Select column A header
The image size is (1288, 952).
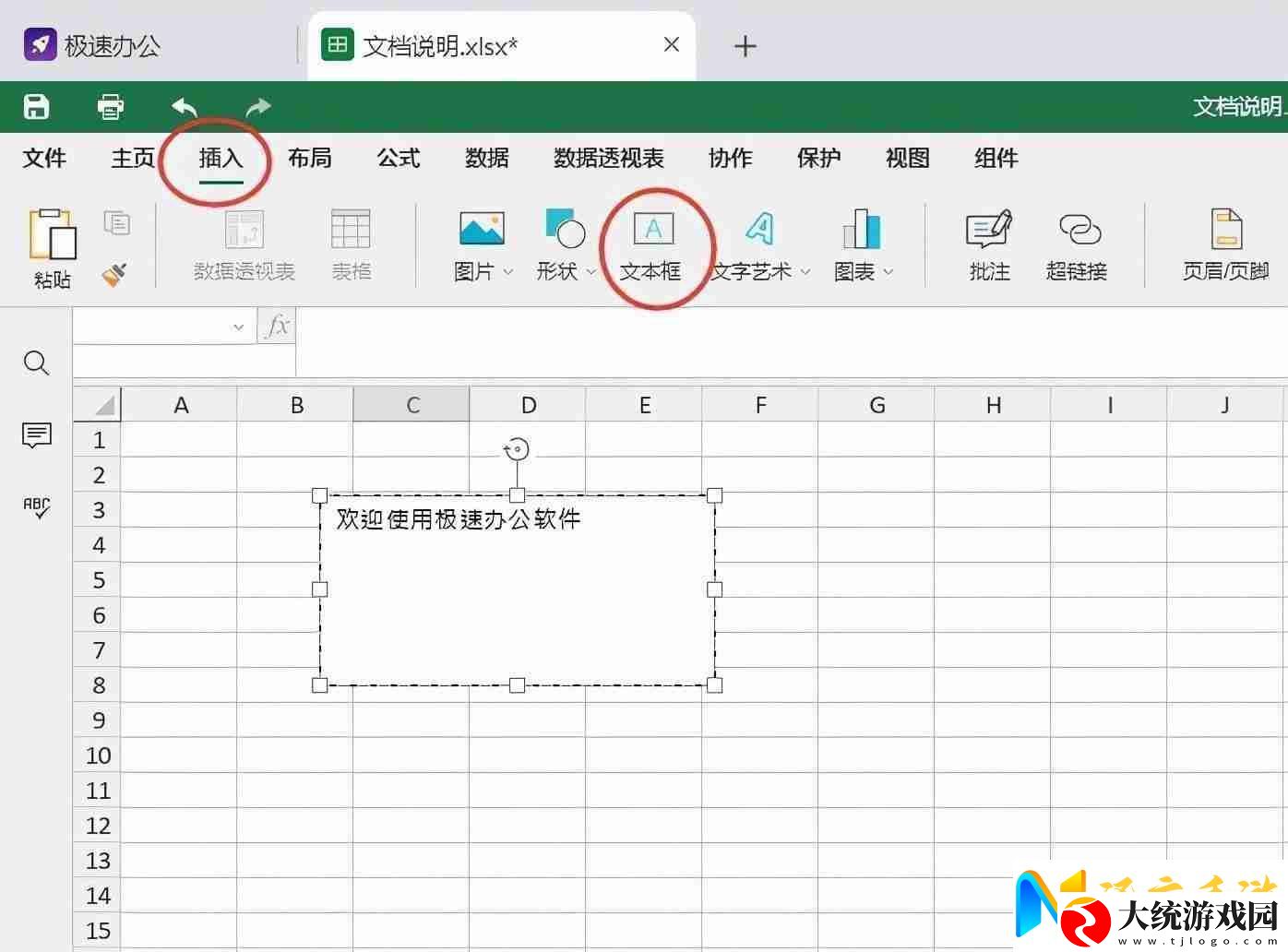[180, 404]
